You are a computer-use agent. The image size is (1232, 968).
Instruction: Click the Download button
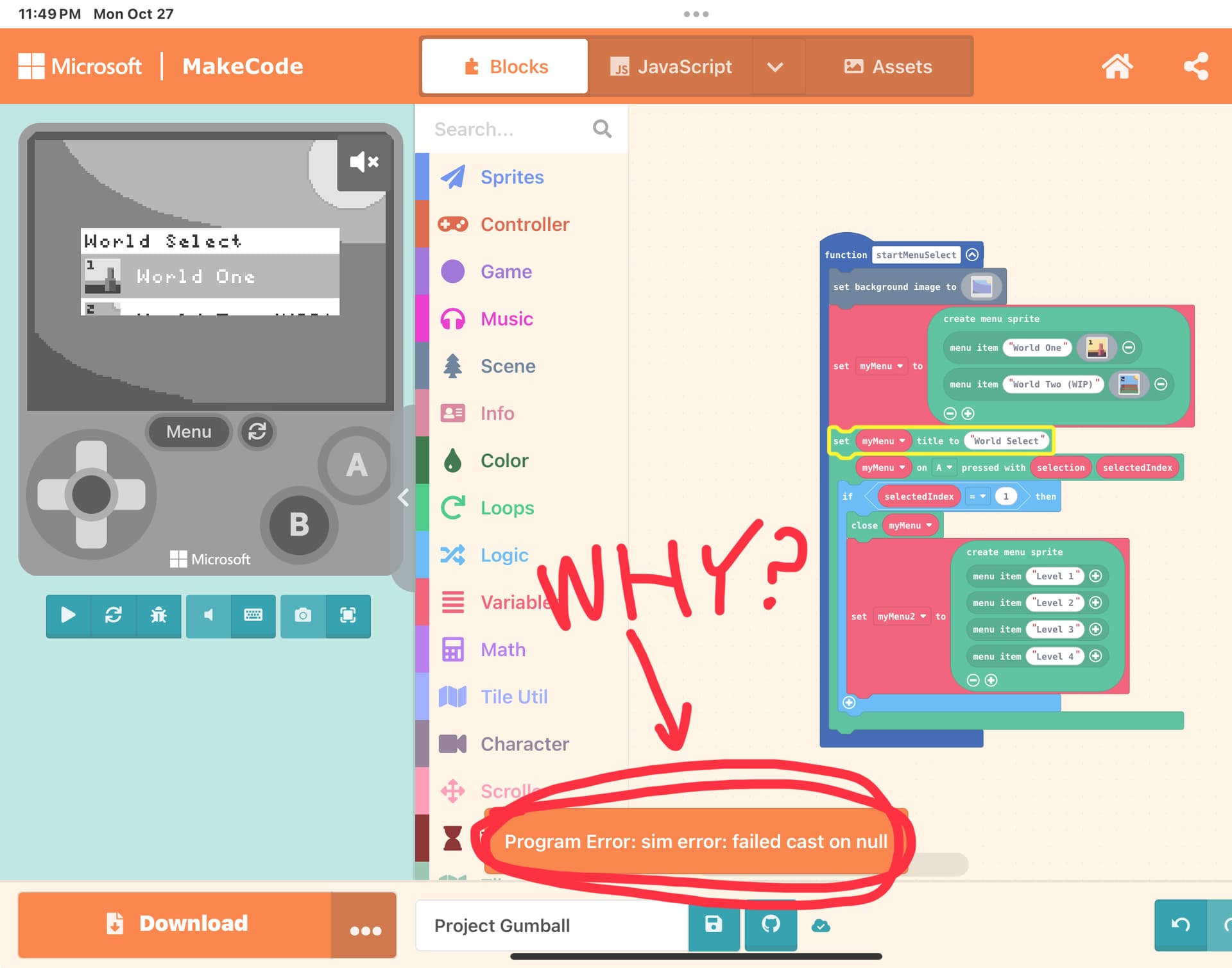[175, 924]
